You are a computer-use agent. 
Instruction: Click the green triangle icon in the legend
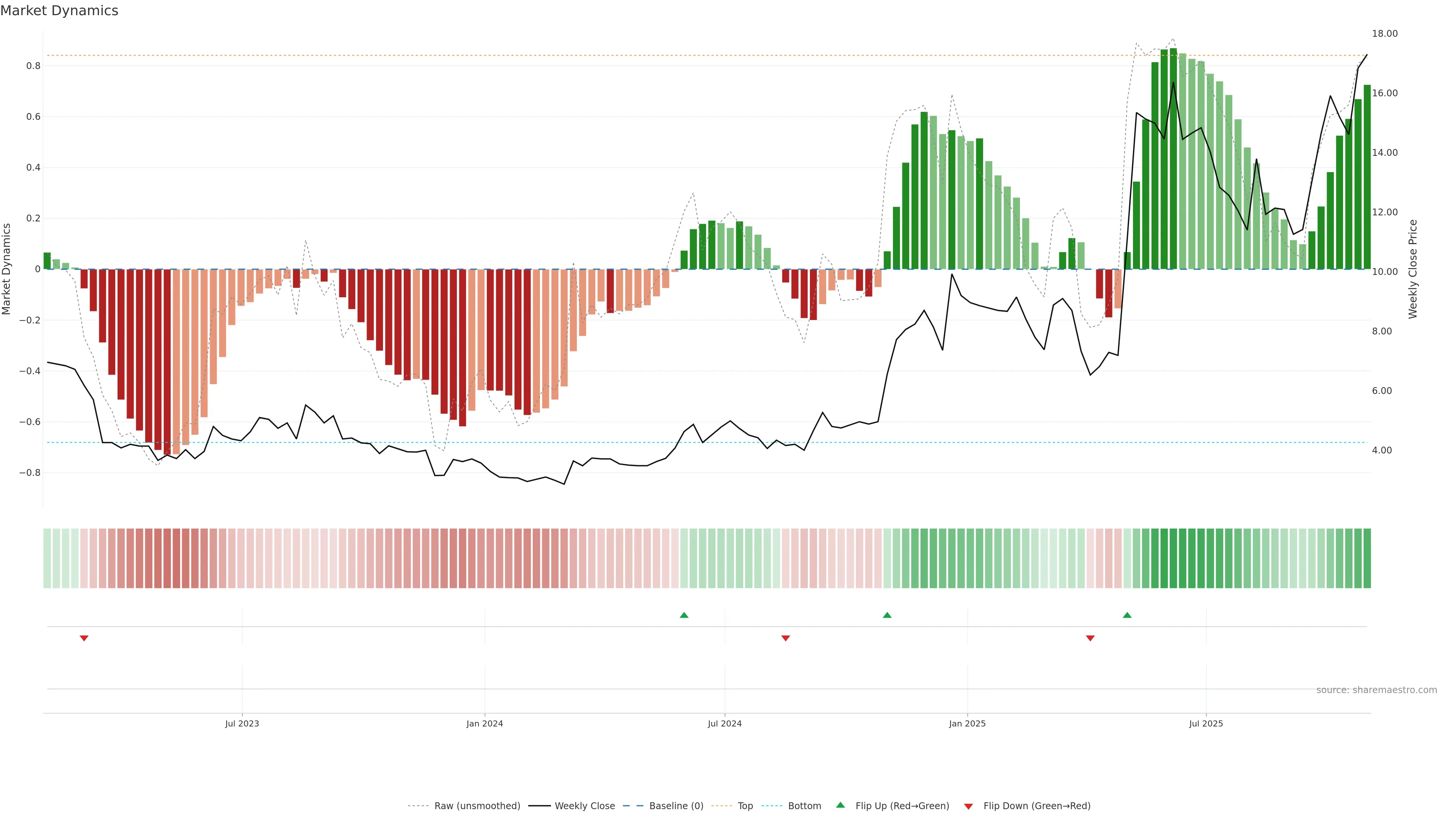click(841, 805)
